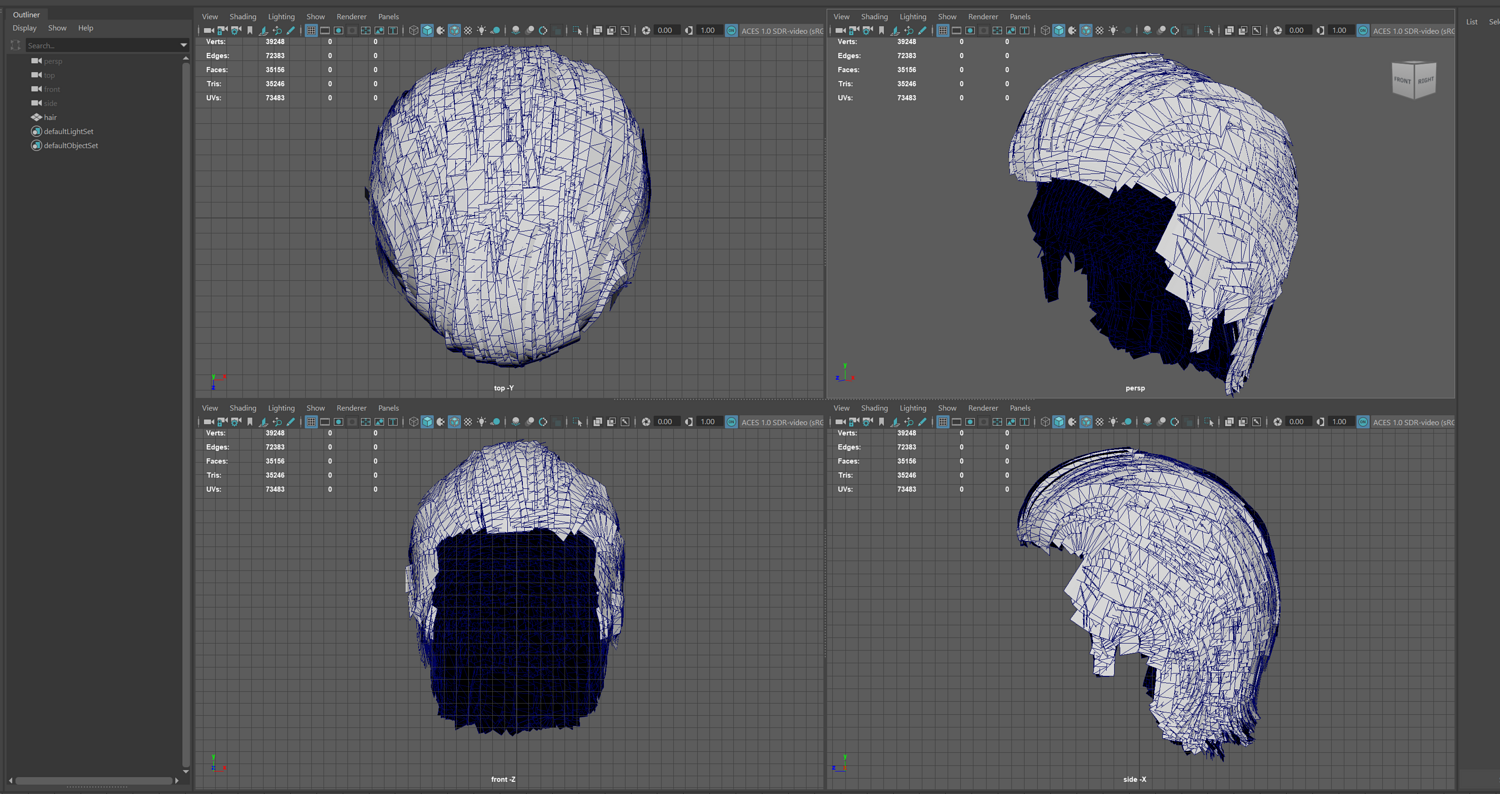
Task: Open View menu in top view panel
Action: 210,17
